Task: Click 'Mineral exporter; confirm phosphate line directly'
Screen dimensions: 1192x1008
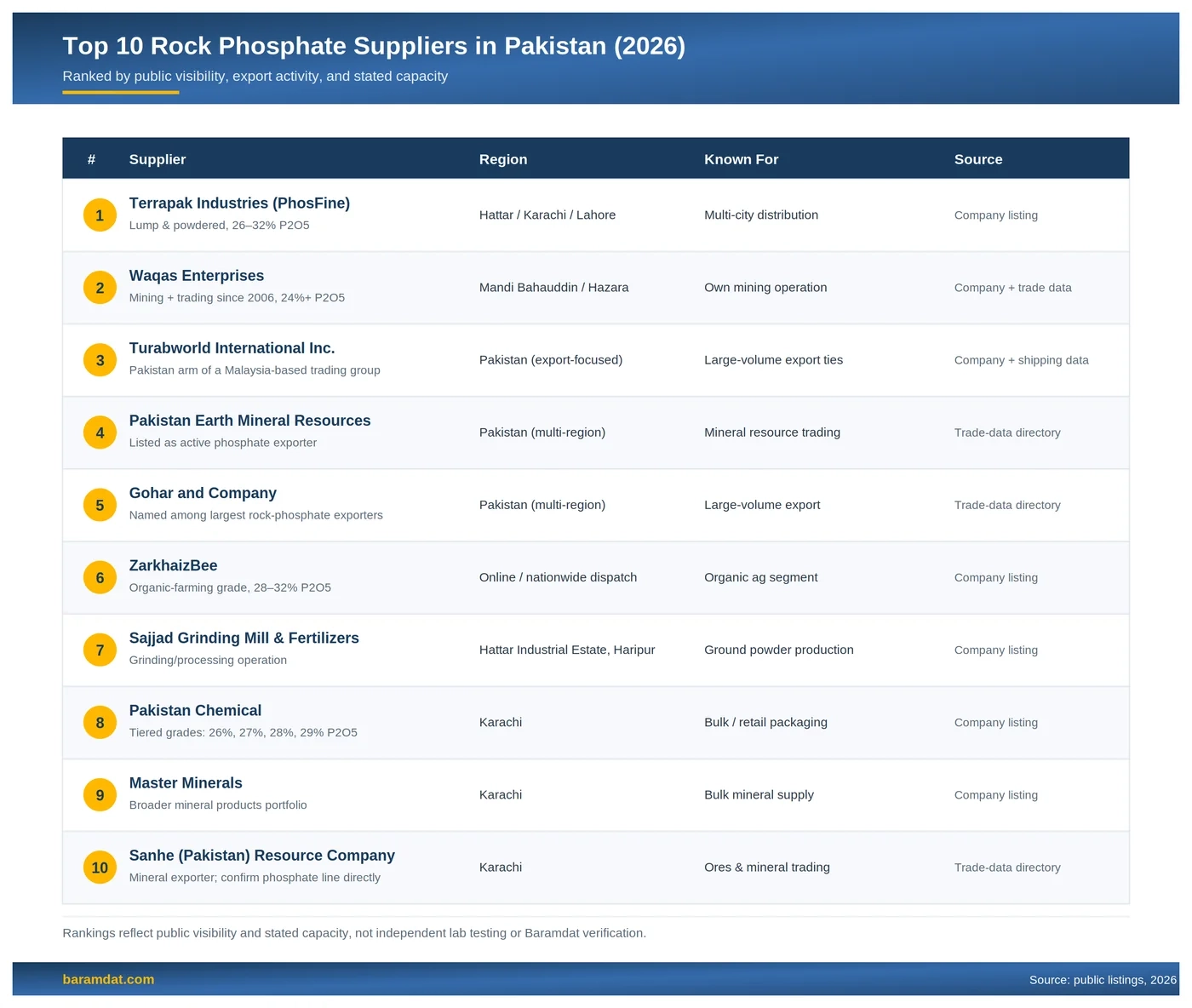Action: [x=255, y=877]
